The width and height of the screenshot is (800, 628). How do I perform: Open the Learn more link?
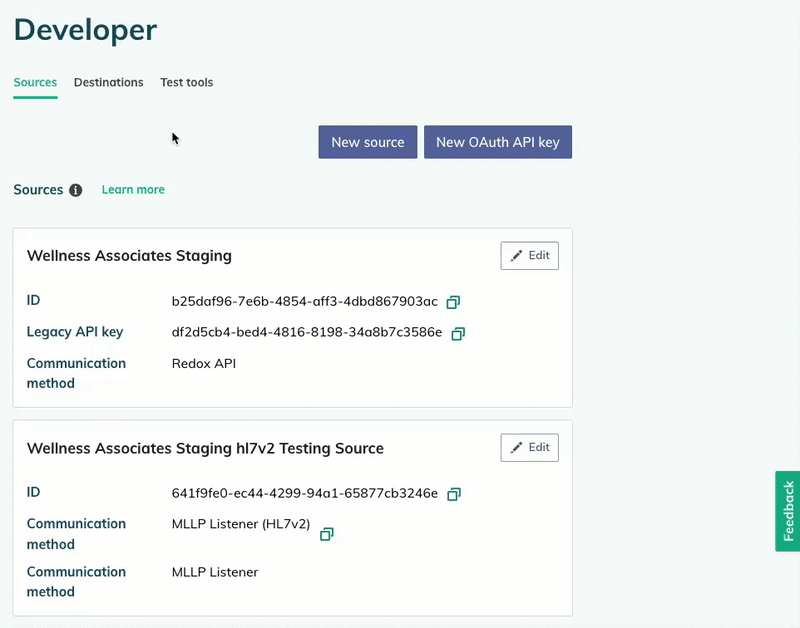[133, 189]
